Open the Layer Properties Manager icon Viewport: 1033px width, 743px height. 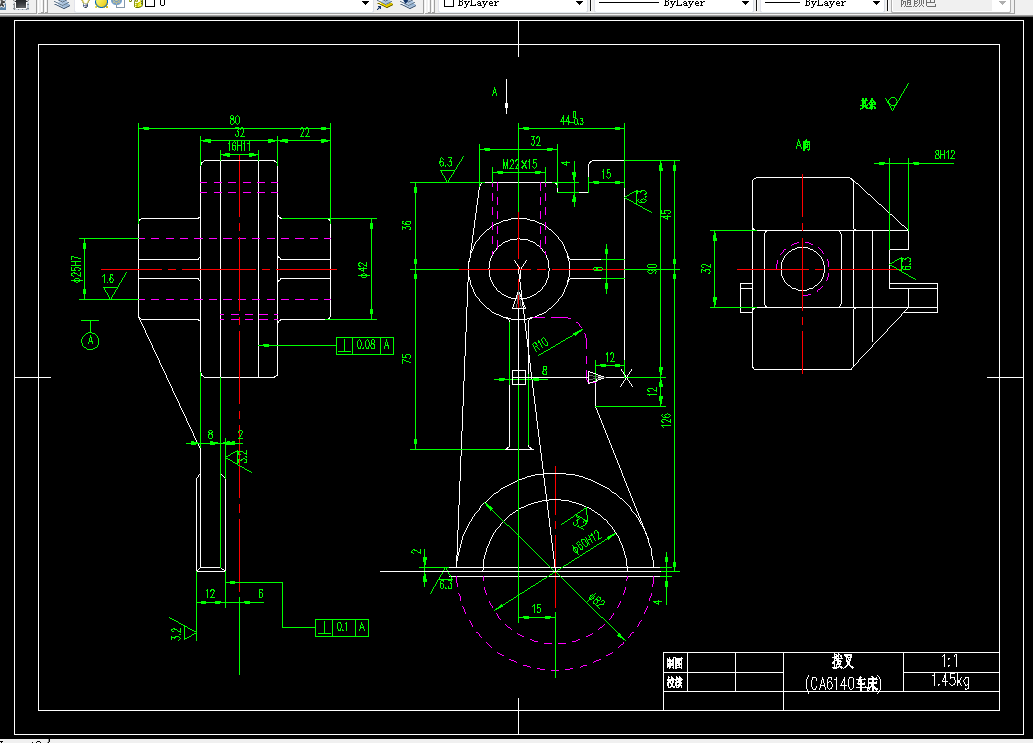(x=62, y=3)
